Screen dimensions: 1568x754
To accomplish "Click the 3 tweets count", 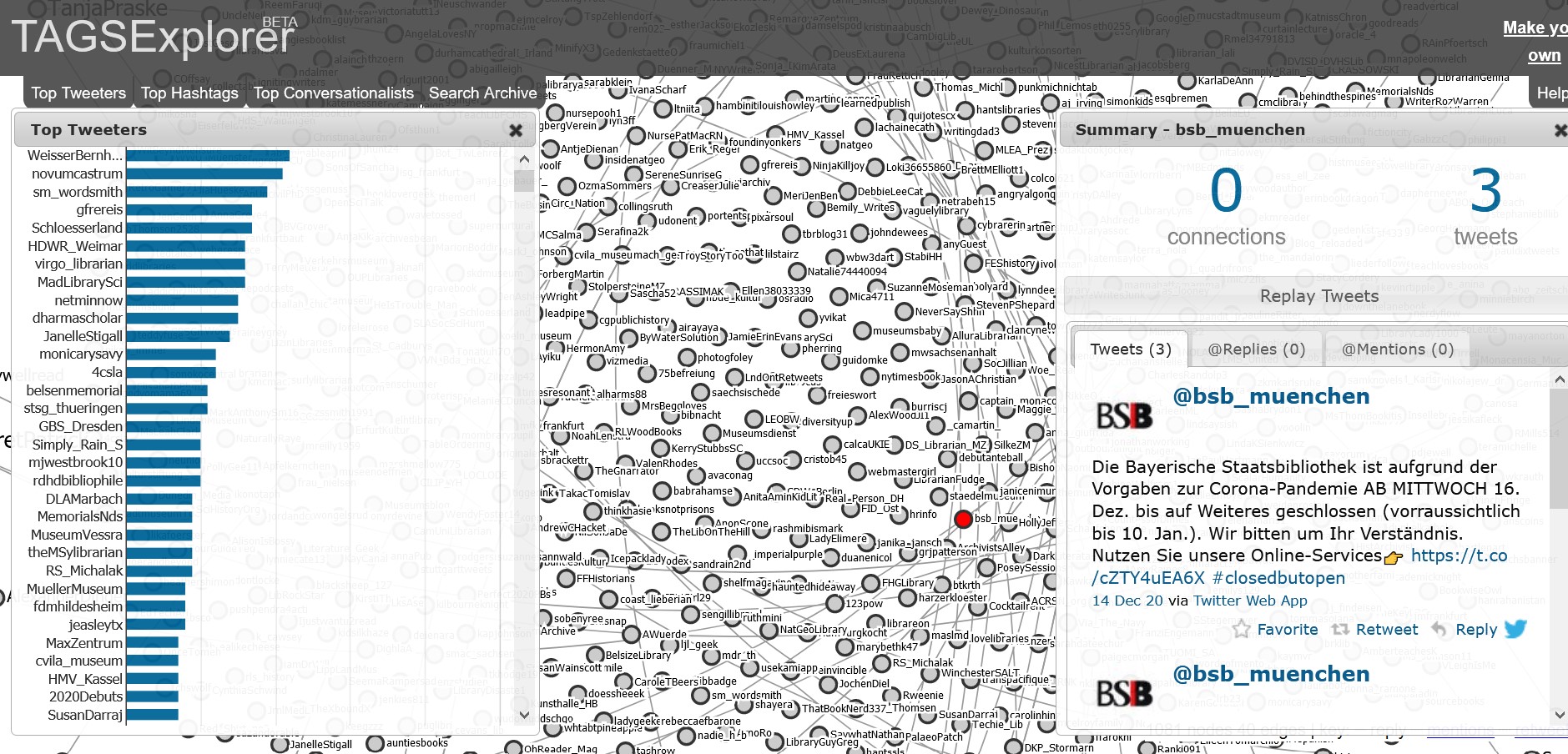I will (x=1485, y=190).
